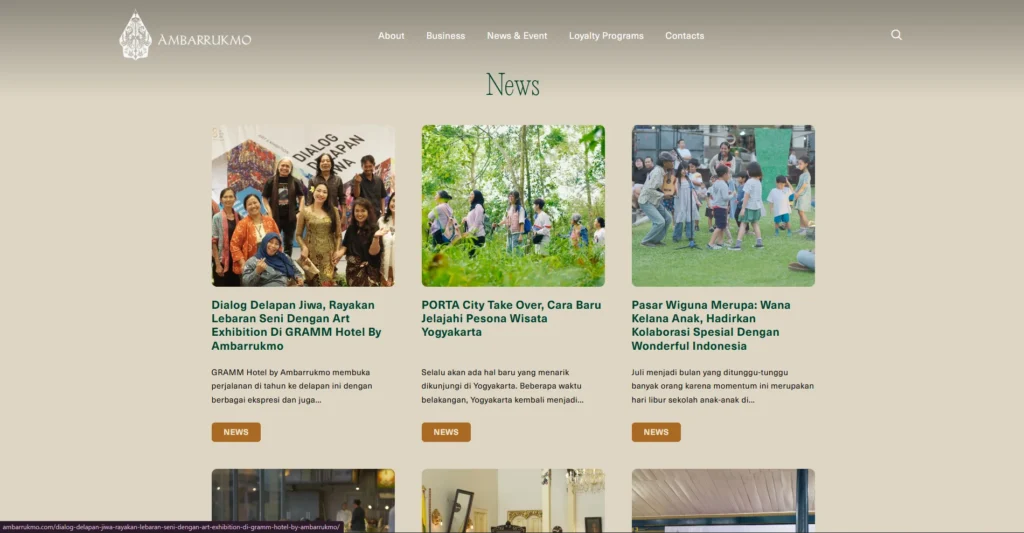Read the Pasar Wiguna Merupa article title

click(711, 325)
